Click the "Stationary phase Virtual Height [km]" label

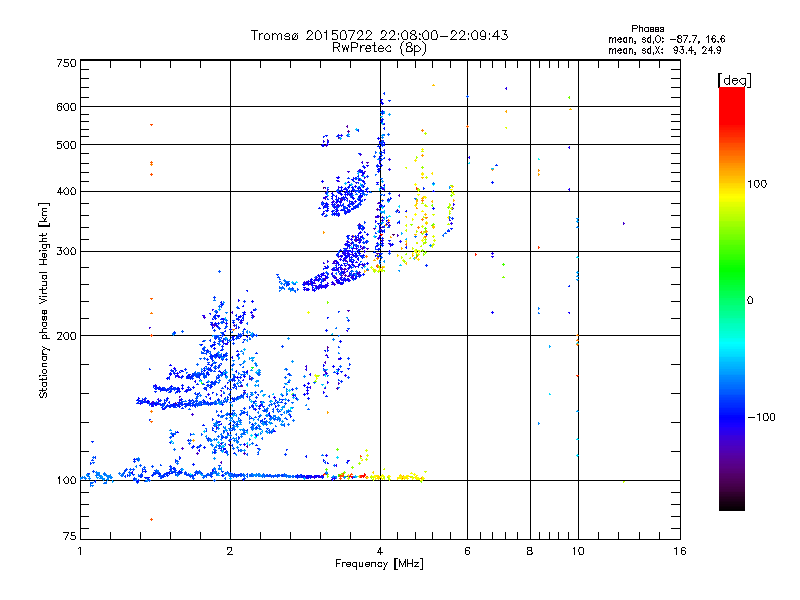(43, 300)
